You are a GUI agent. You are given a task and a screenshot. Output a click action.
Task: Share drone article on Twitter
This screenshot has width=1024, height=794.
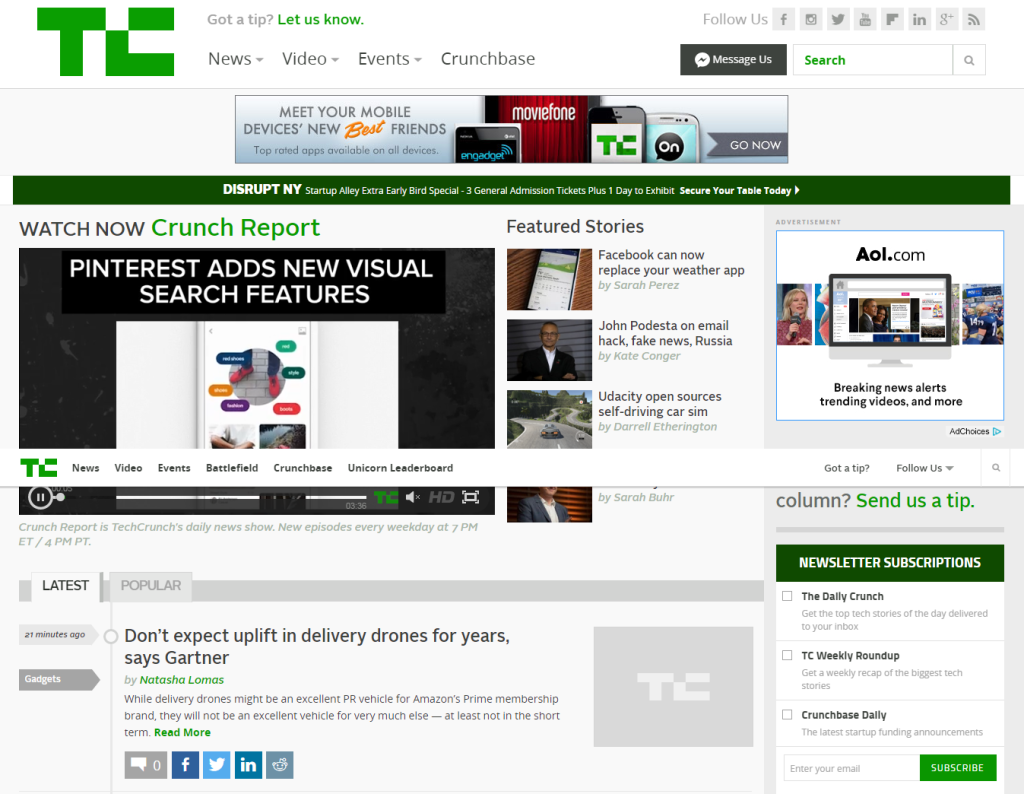point(217,765)
